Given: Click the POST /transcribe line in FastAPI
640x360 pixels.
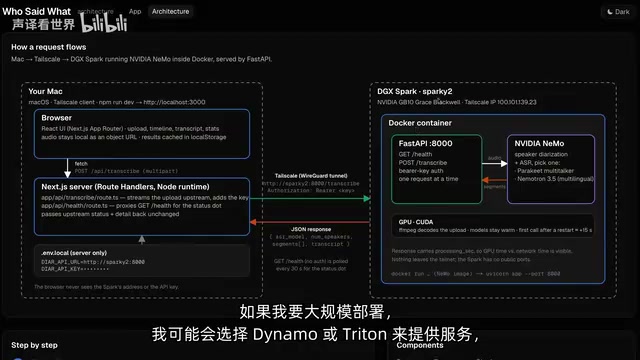Looking at the screenshot, I should (422, 162).
